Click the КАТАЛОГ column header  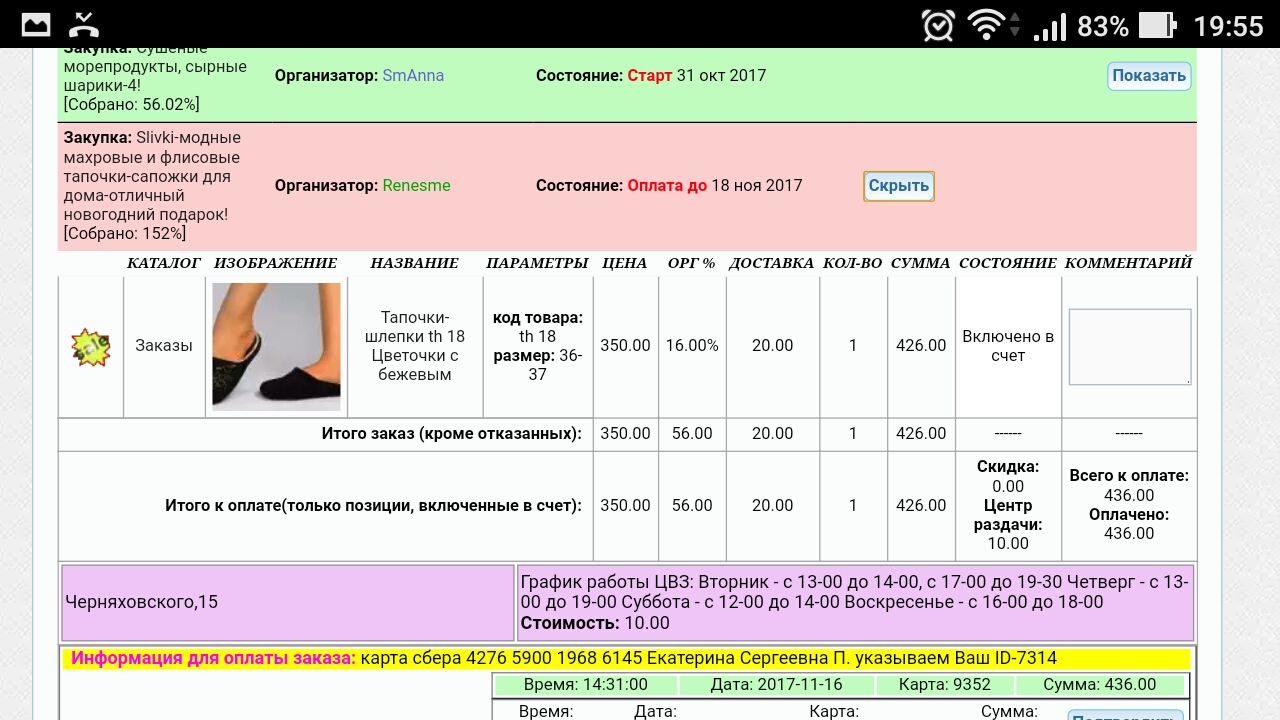point(164,263)
